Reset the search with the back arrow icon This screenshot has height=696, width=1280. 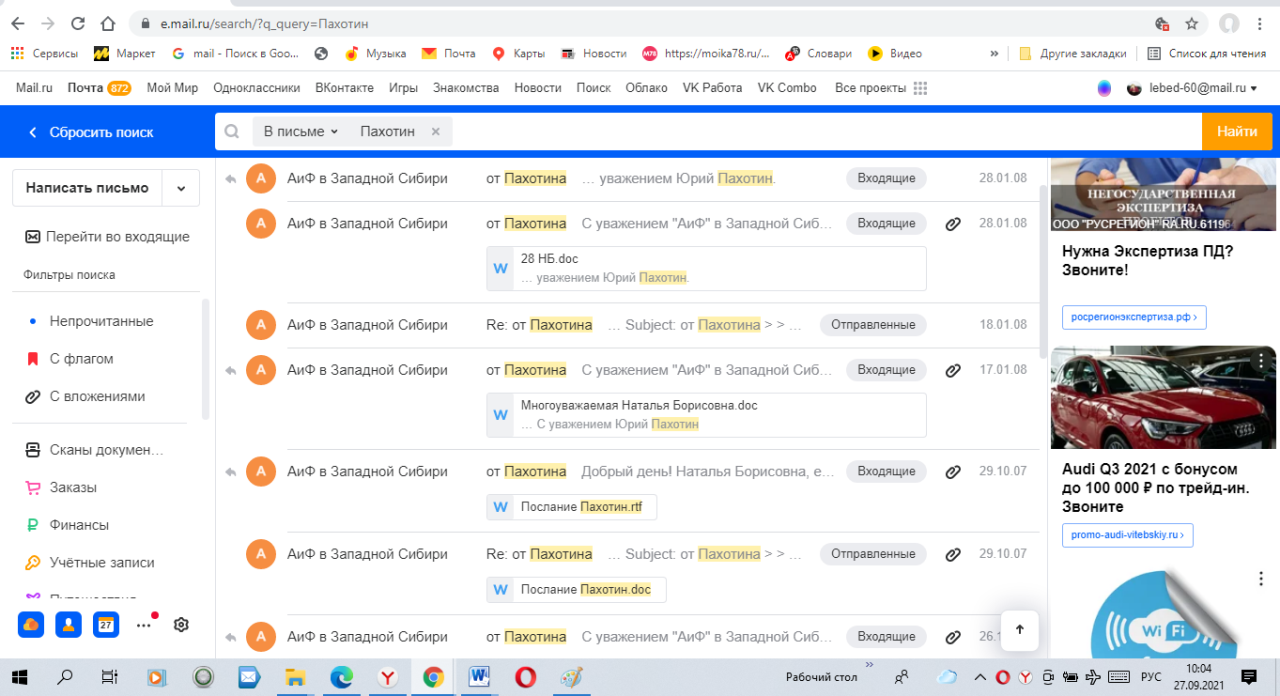(x=32, y=132)
